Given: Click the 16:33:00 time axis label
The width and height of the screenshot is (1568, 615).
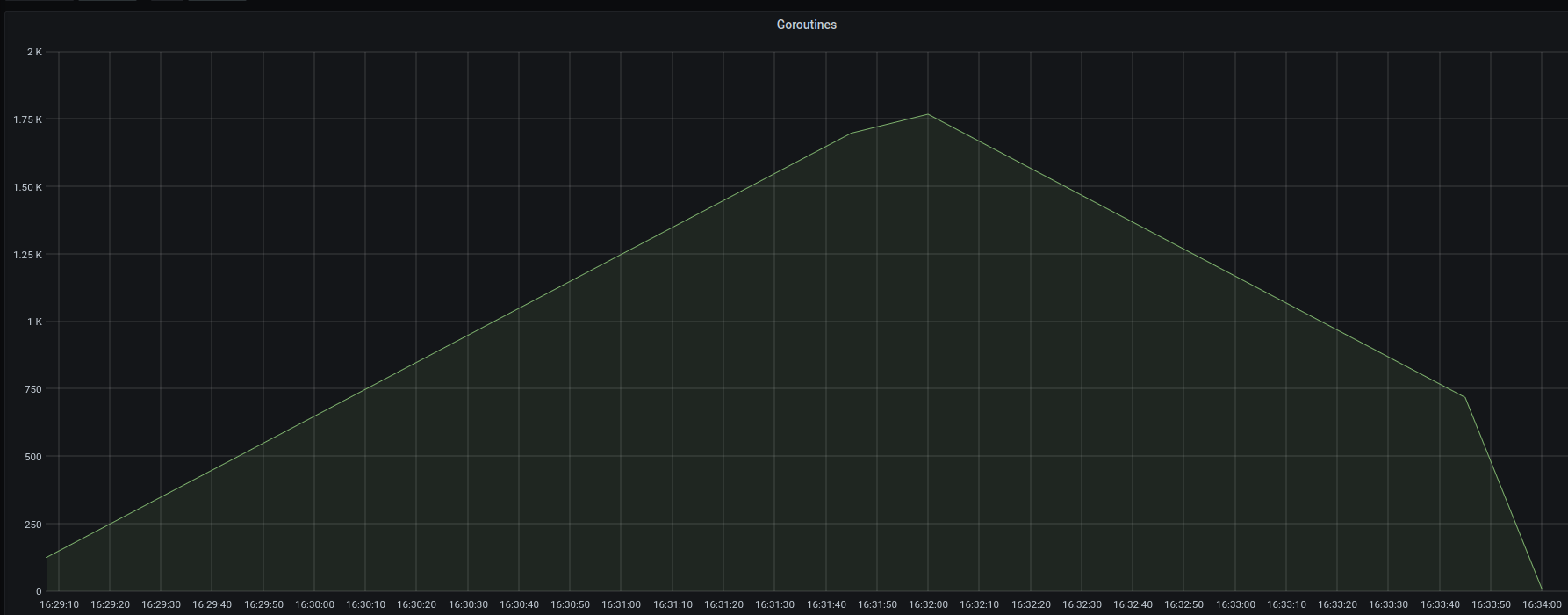Looking at the screenshot, I should 1234,604.
